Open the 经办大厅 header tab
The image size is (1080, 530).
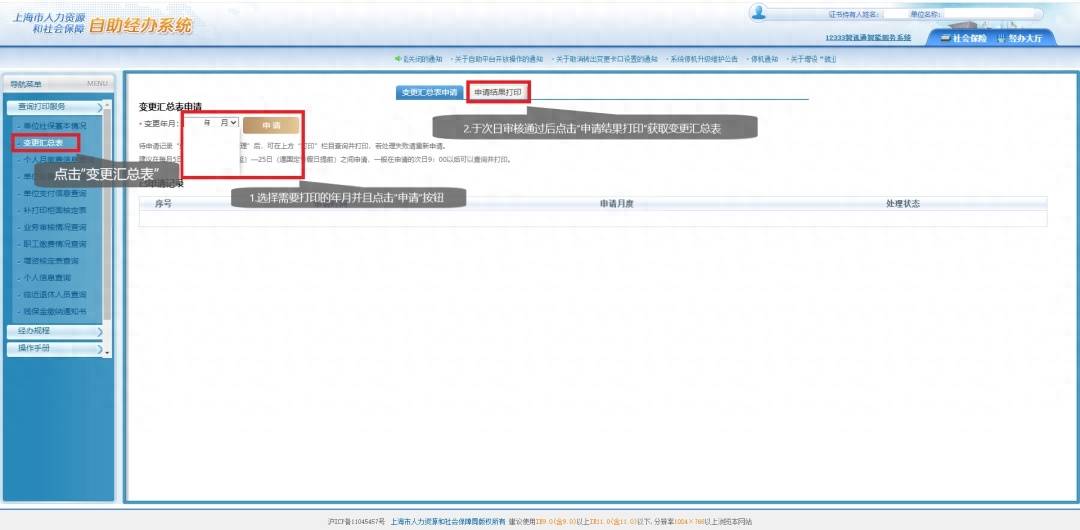tap(1021, 39)
